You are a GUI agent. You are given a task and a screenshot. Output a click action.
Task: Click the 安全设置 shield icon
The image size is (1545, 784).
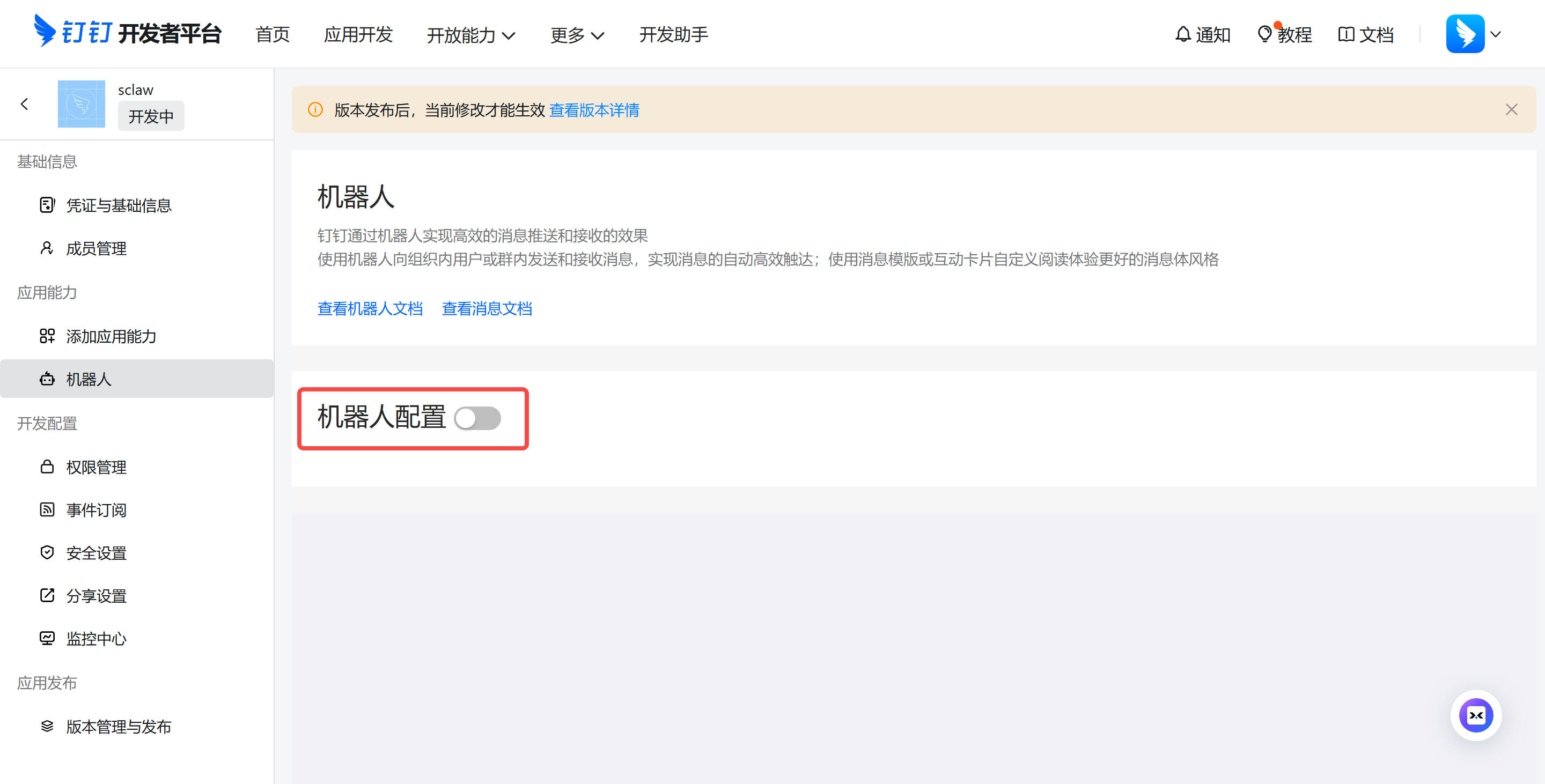47,553
